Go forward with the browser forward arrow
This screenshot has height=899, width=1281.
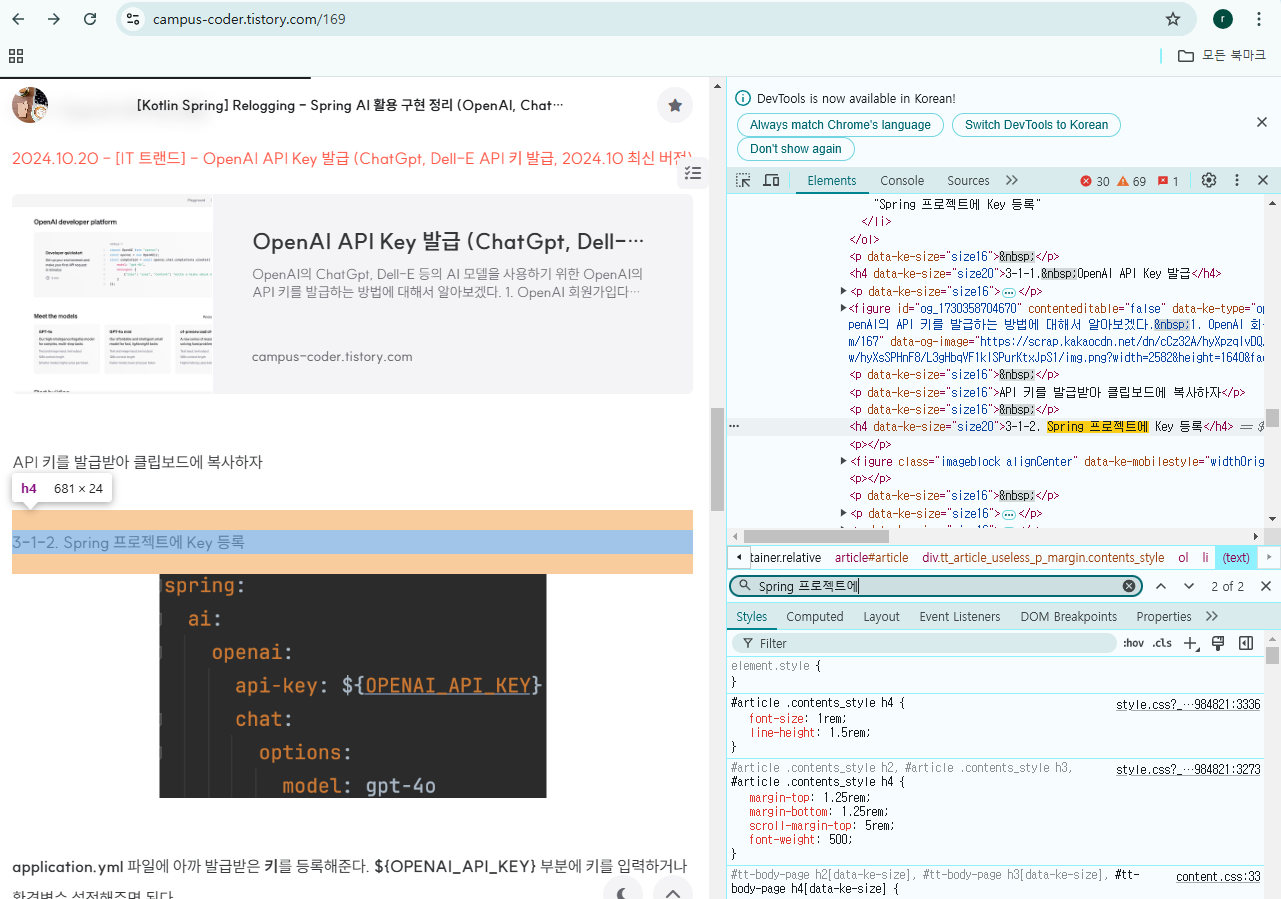[54, 19]
